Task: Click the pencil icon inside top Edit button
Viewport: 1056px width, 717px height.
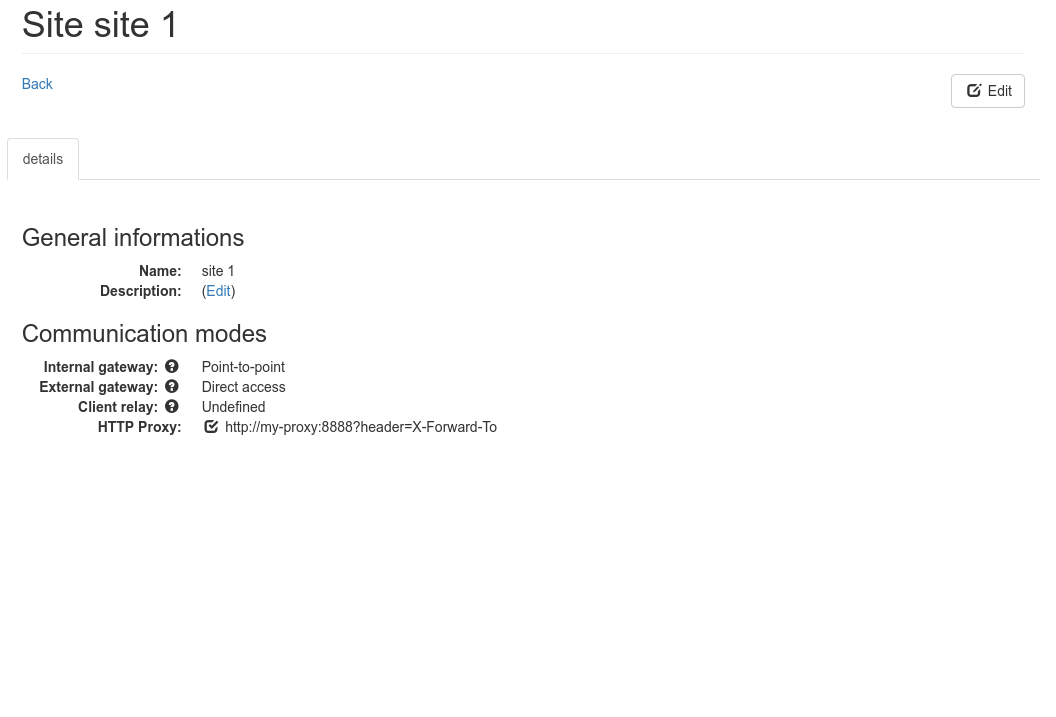Action: pyautogui.click(x=974, y=91)
